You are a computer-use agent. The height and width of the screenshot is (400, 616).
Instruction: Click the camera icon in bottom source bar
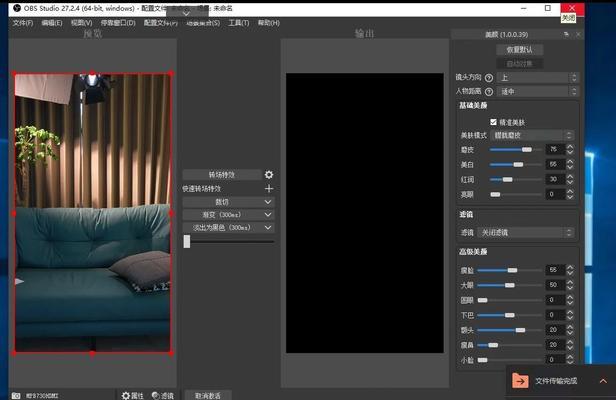16,395
